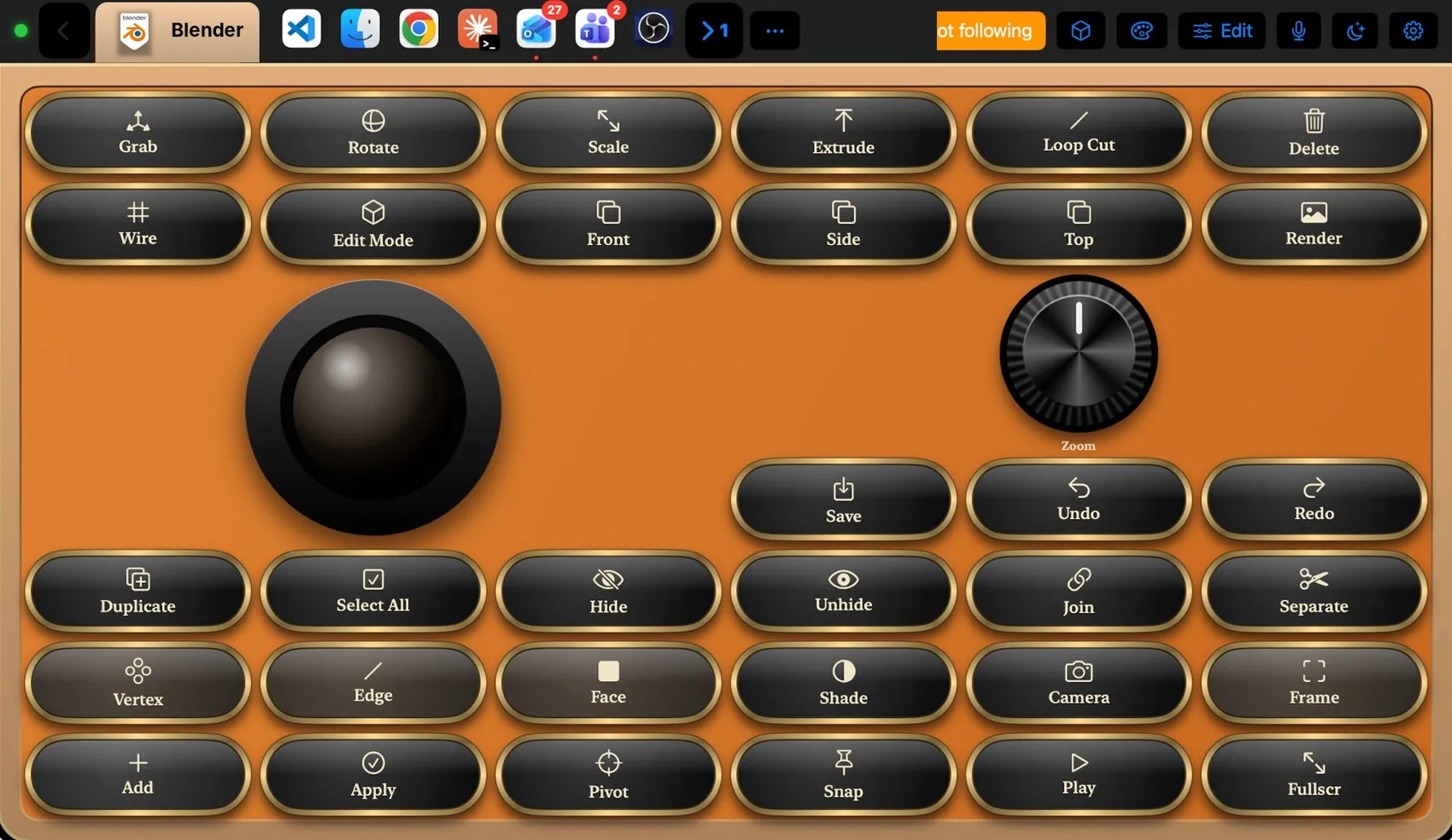
Task: Duplicate the selection
Action: coord(138,592)
